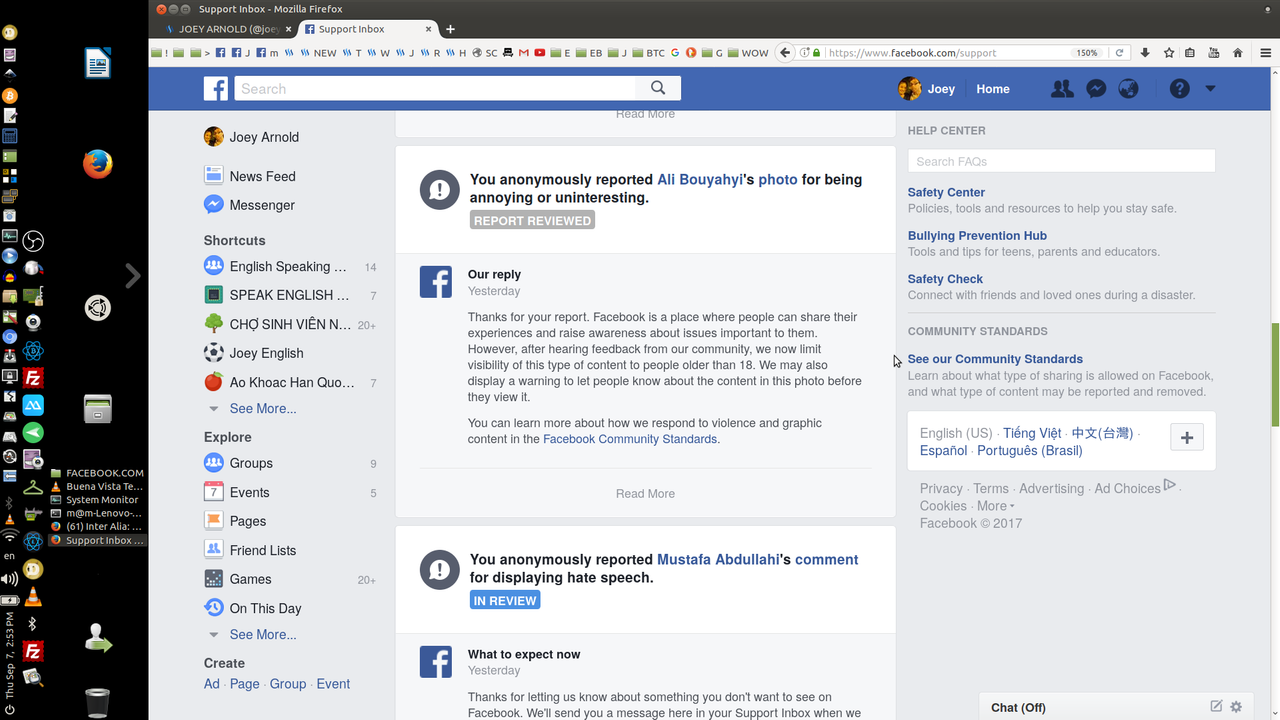The height and width of the screenshot is (720, 1280).
Task: Expand the account settings dropdown arrow
Action: [1210, 89]
